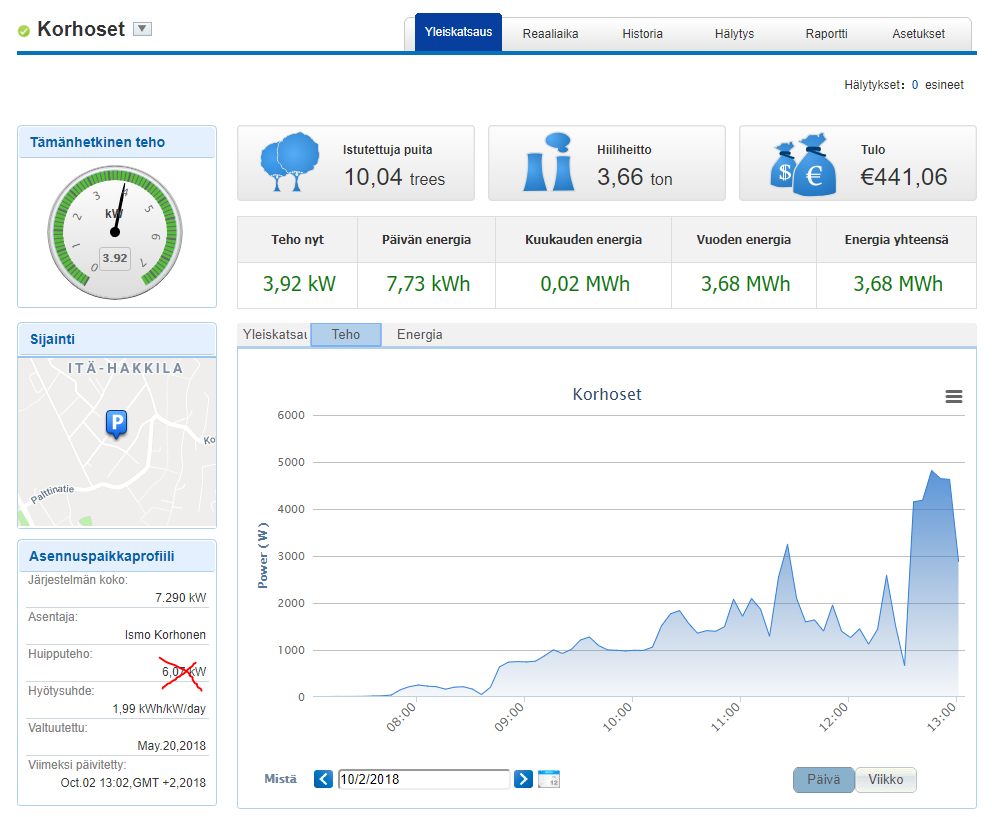
Task: Click the current power gauge dial
Action: pos(115,232)
